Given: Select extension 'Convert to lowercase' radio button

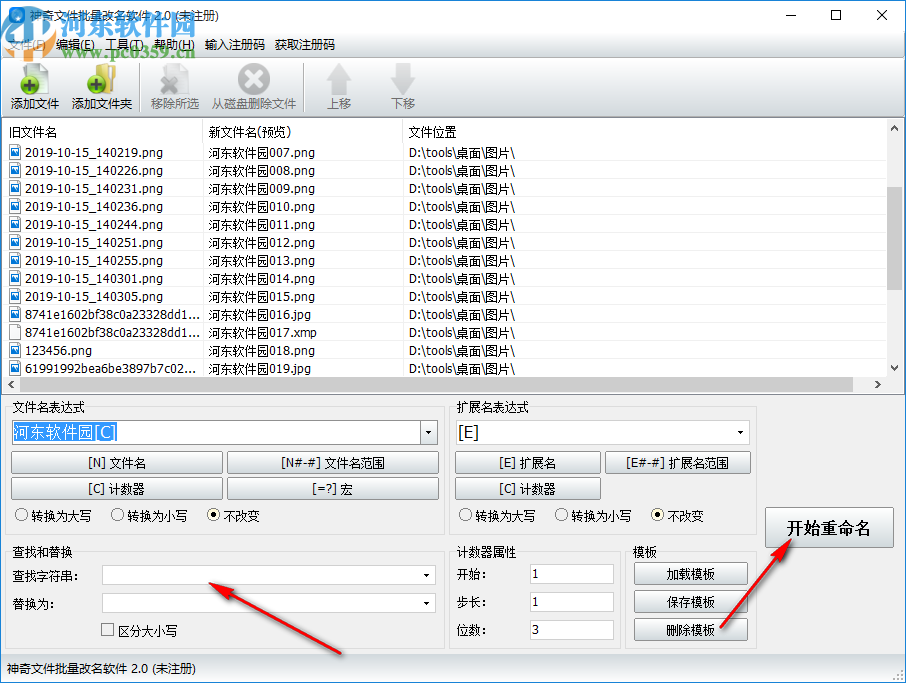Looking at the screenshot, I should 561,514.
